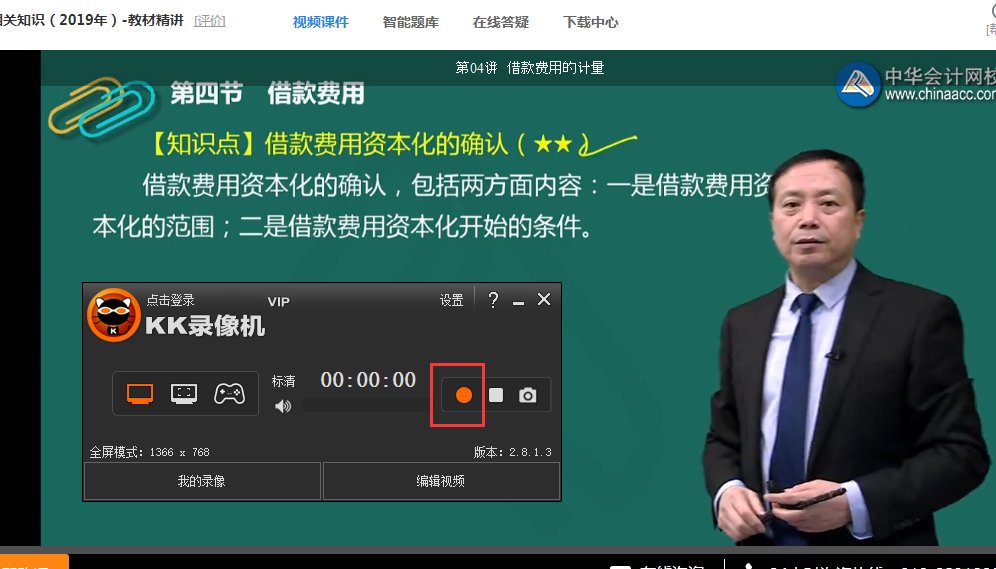Click the VIP label in KK录像机
The height and width of the screenshot is (569, 996).
pyautogui.click(x=279, y=302)
